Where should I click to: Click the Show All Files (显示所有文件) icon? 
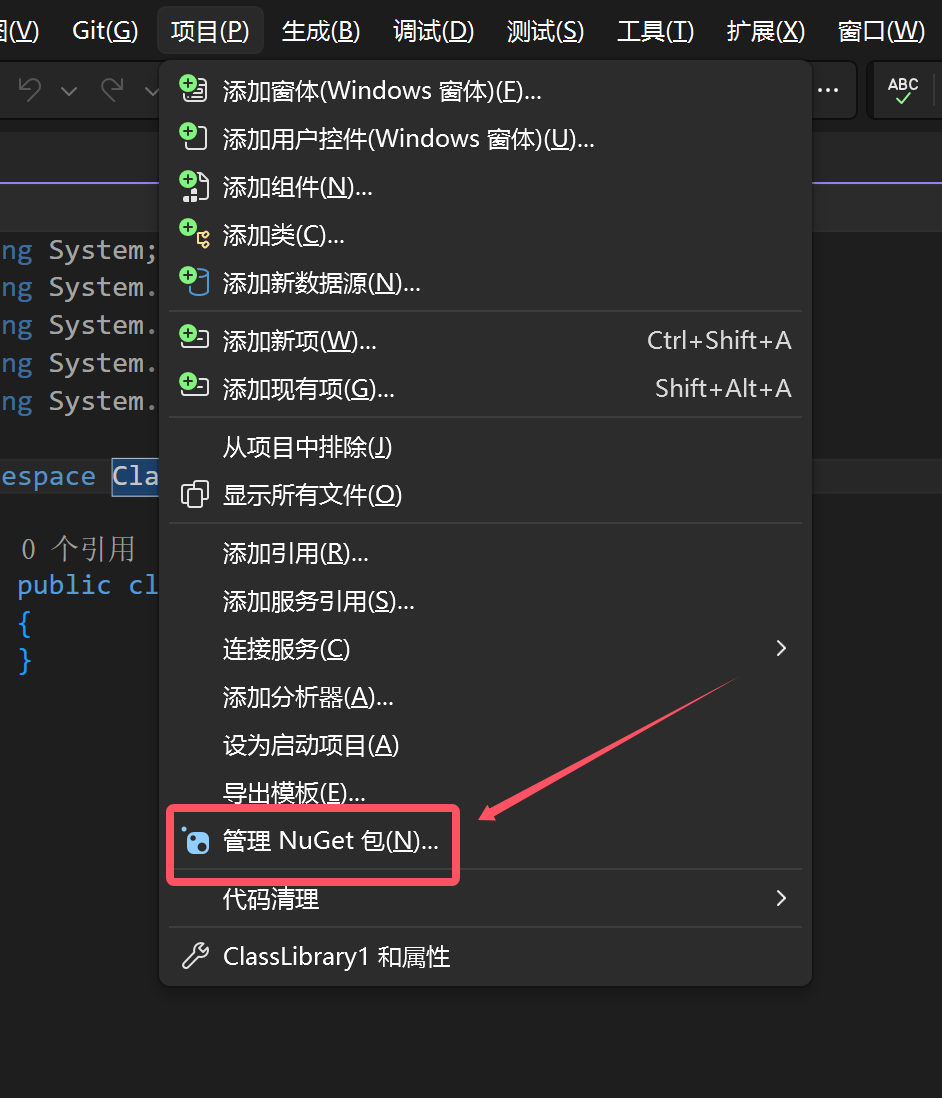194,495
